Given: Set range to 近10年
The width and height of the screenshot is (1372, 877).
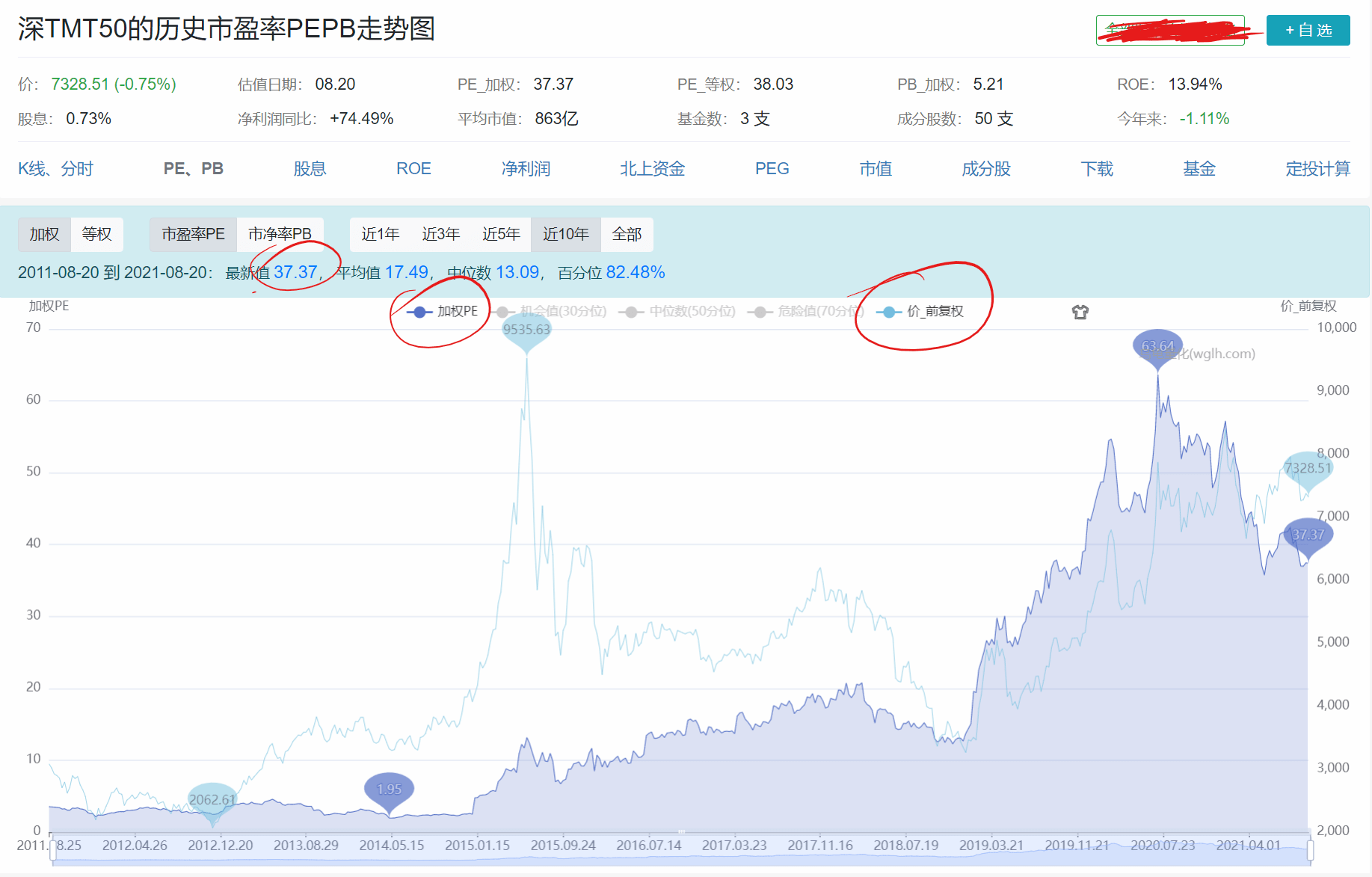Looking at the screenshot, I should (x=566, y=235).
